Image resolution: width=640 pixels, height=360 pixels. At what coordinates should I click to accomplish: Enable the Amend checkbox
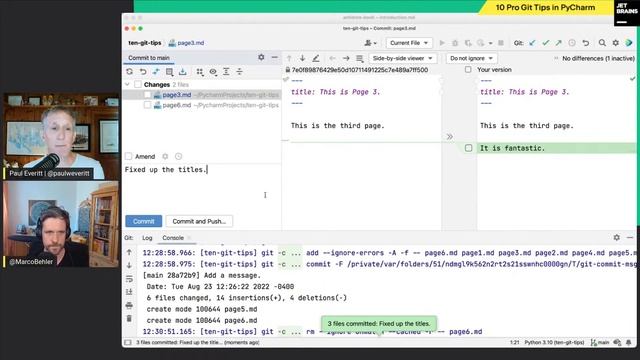coord(129,156)
